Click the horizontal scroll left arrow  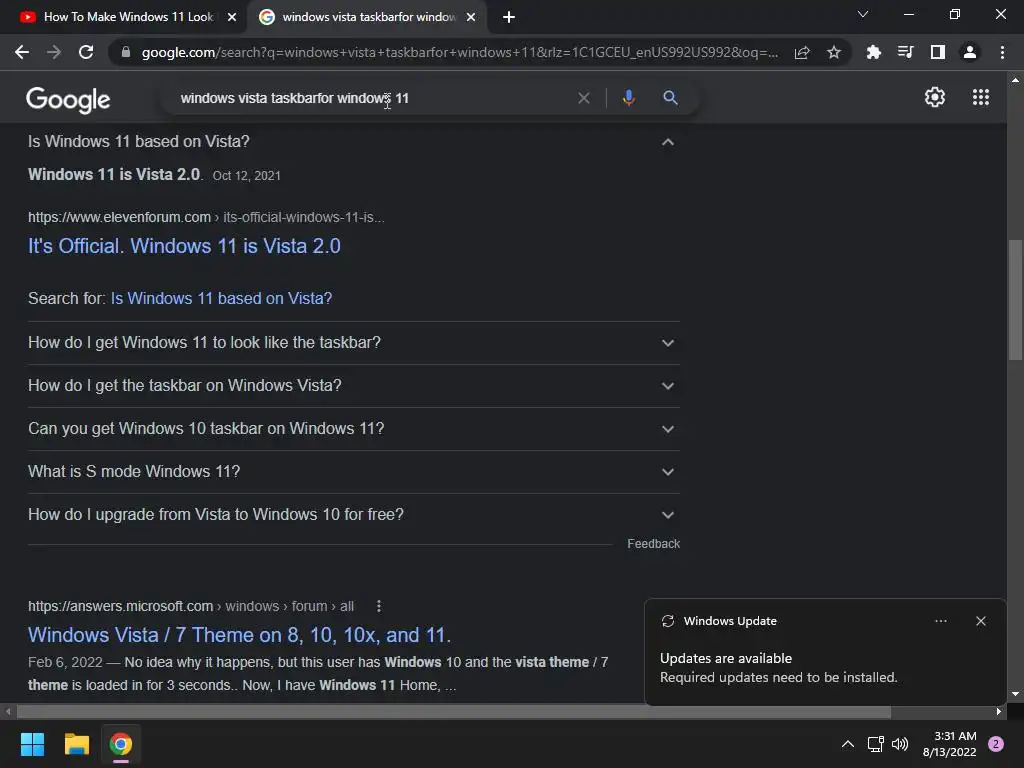(8, 711)
